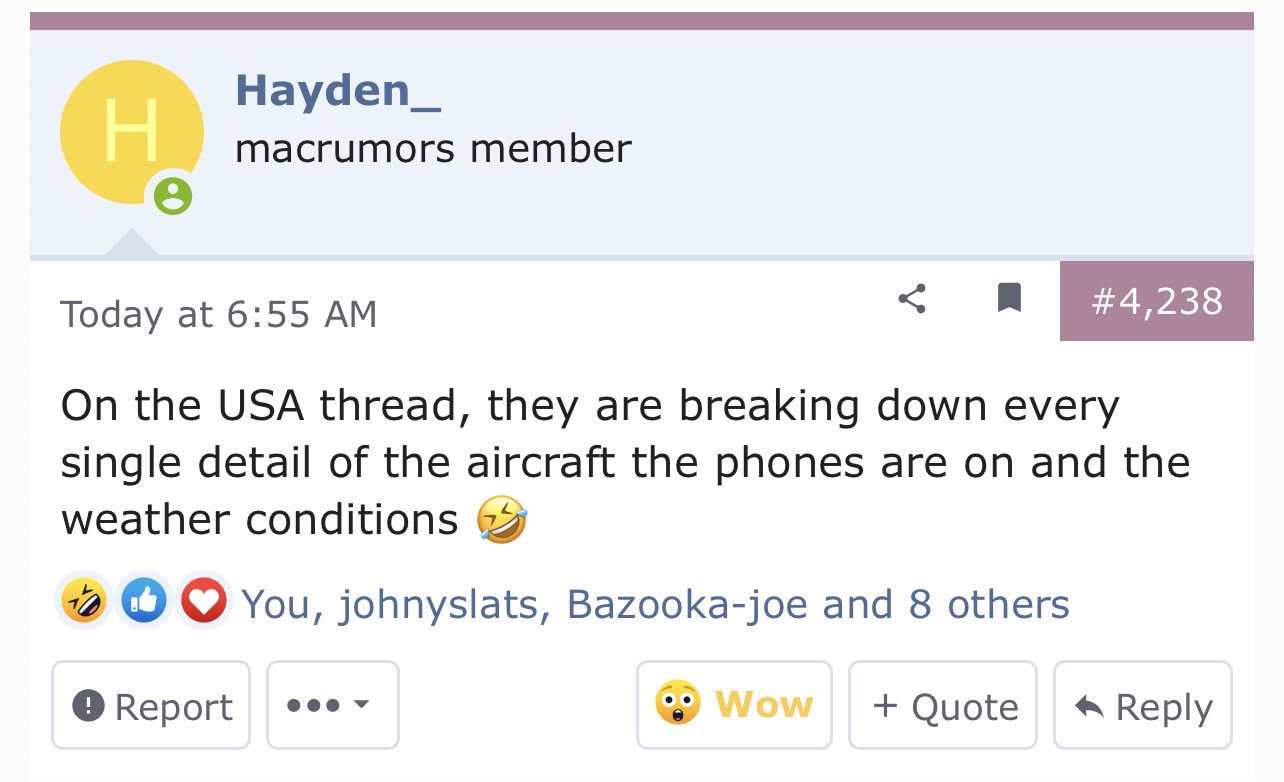Click the Today at 6:55 AM timestamp
The height and width of the screenshot is (782, 1284).
219,314
